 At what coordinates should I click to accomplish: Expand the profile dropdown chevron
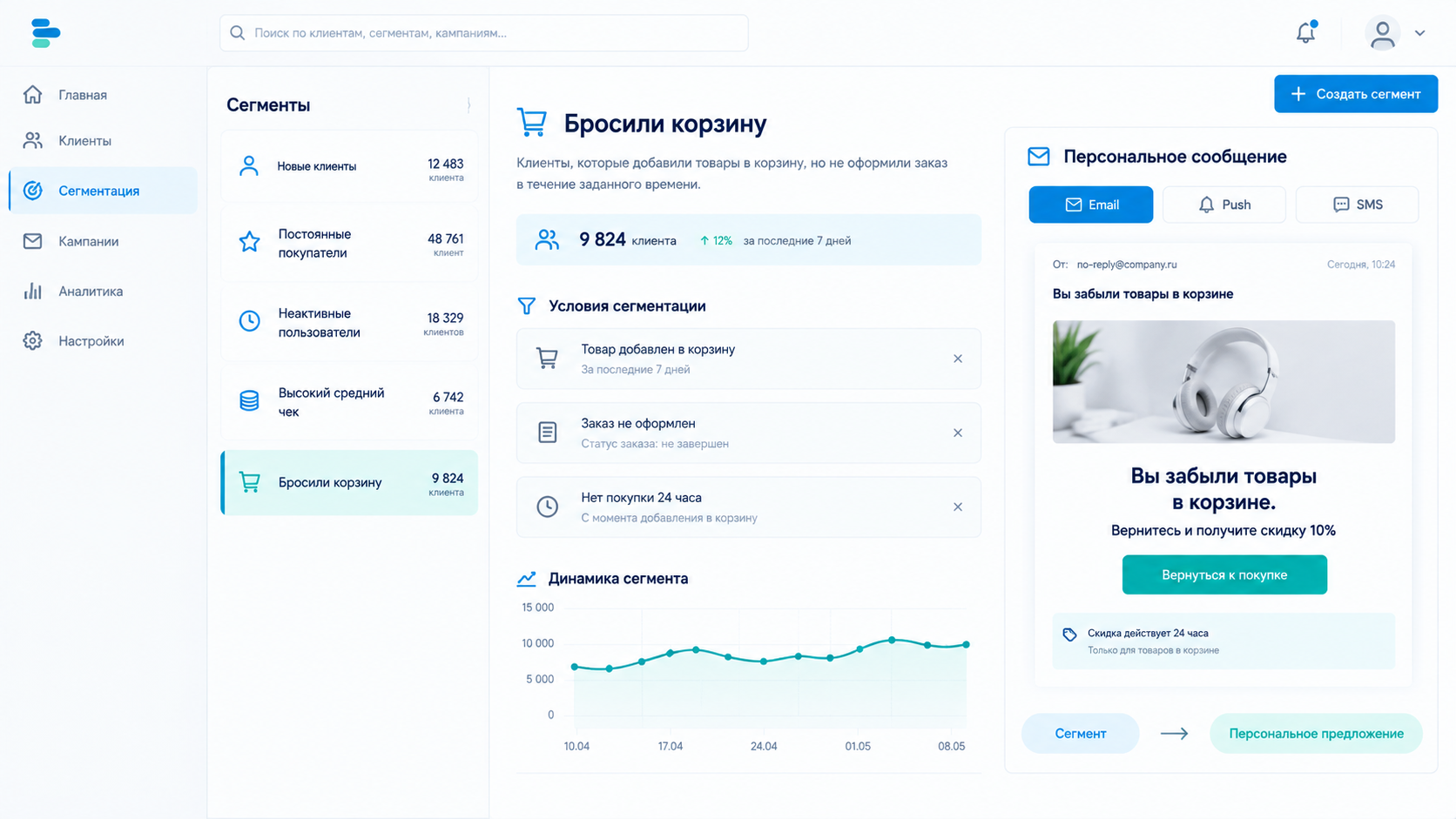click(1420, 33)
